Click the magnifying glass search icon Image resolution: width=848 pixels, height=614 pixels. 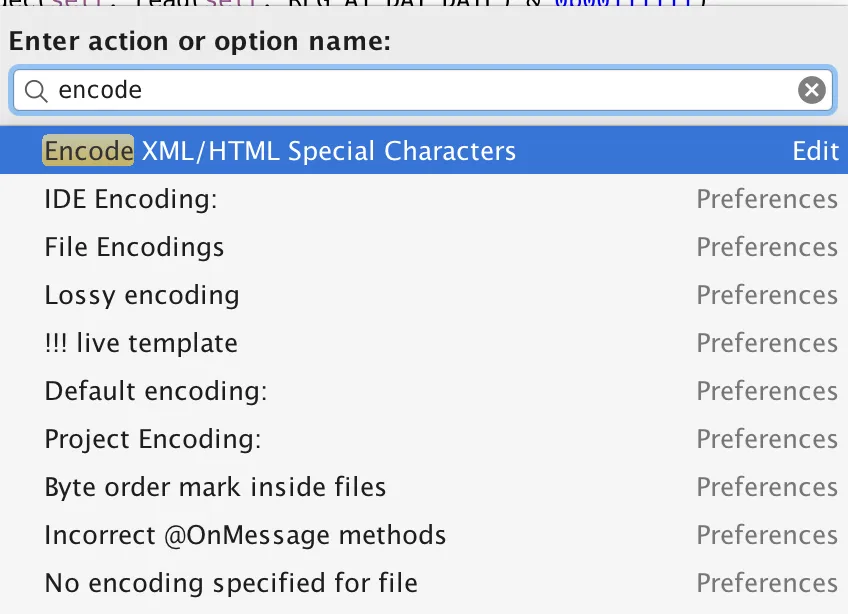coord(36,91)
